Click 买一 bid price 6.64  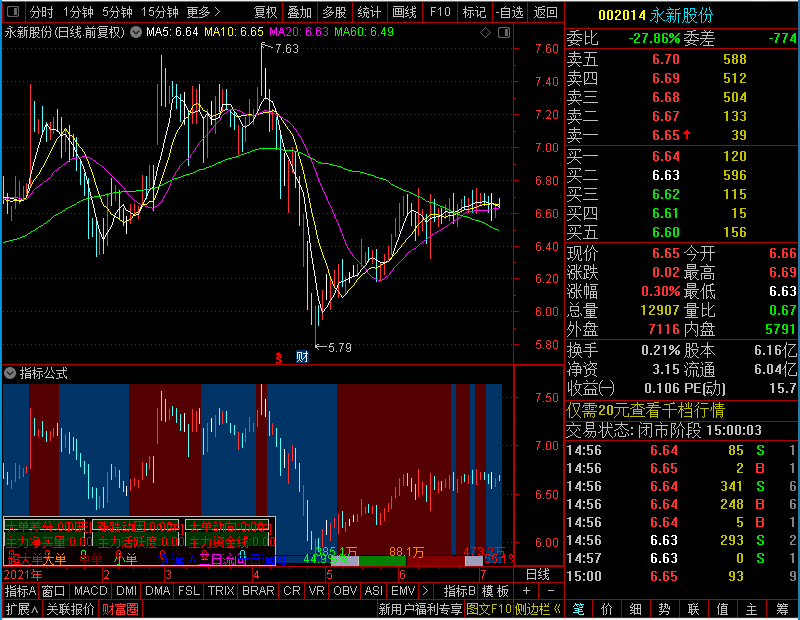[666, 156]
